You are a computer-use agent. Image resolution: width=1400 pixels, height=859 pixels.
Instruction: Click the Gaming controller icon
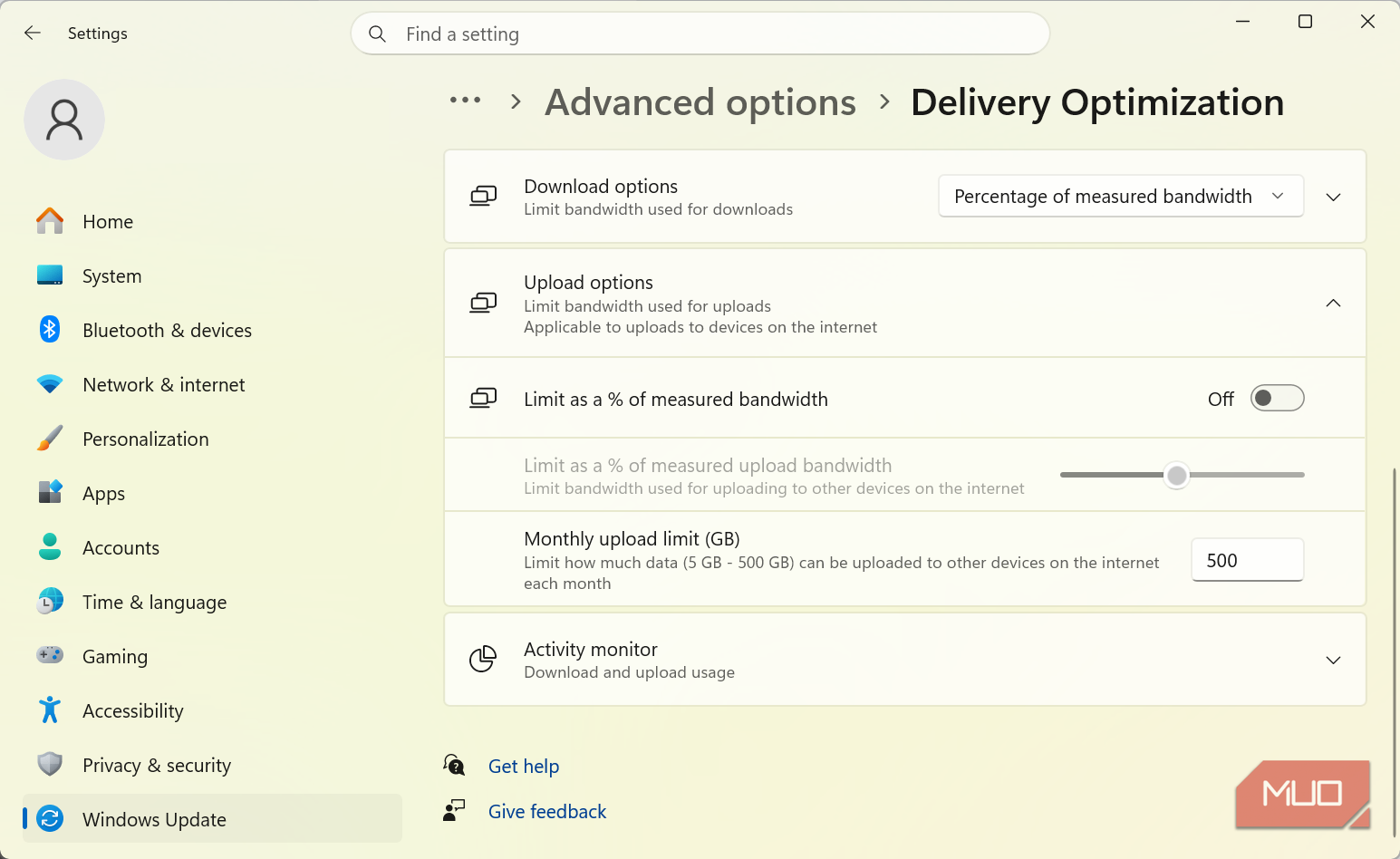click(50, 654)
